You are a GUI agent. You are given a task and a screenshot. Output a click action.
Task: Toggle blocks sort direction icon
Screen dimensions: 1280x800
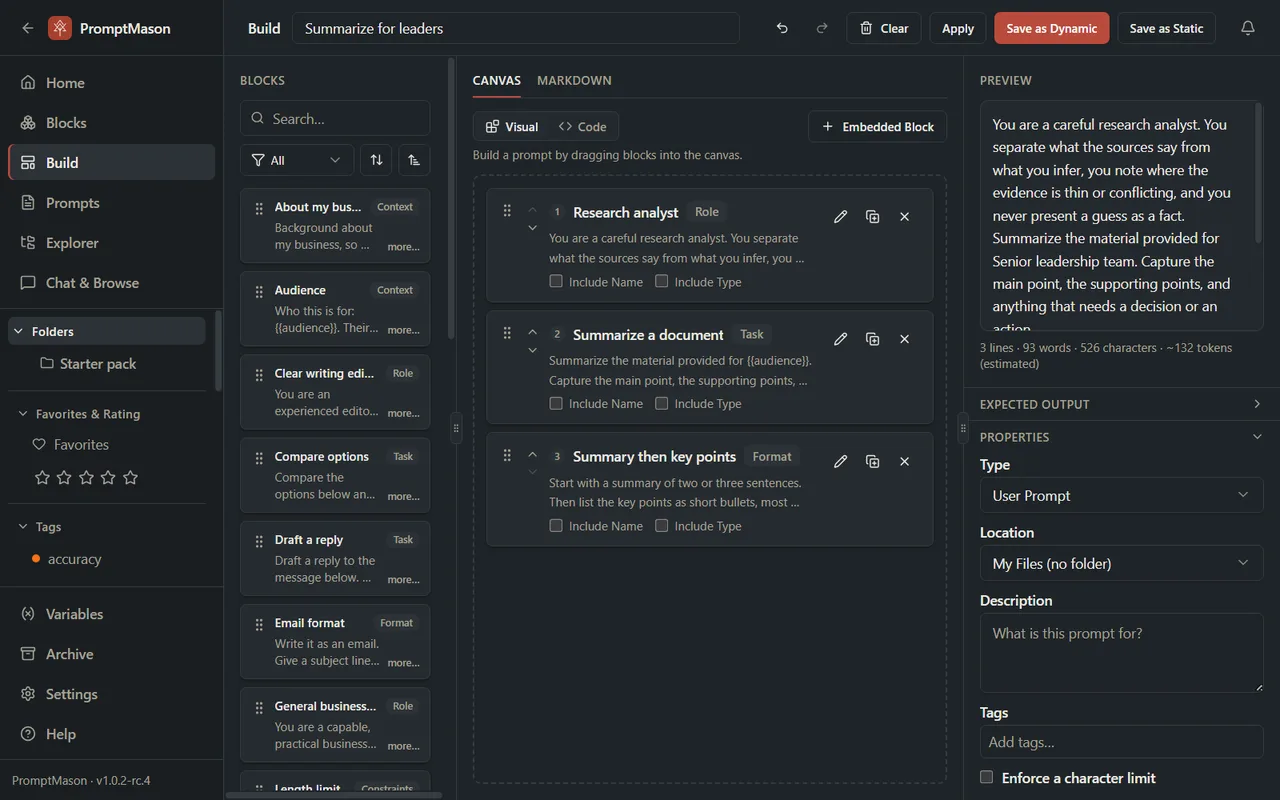tap(414, 160)
